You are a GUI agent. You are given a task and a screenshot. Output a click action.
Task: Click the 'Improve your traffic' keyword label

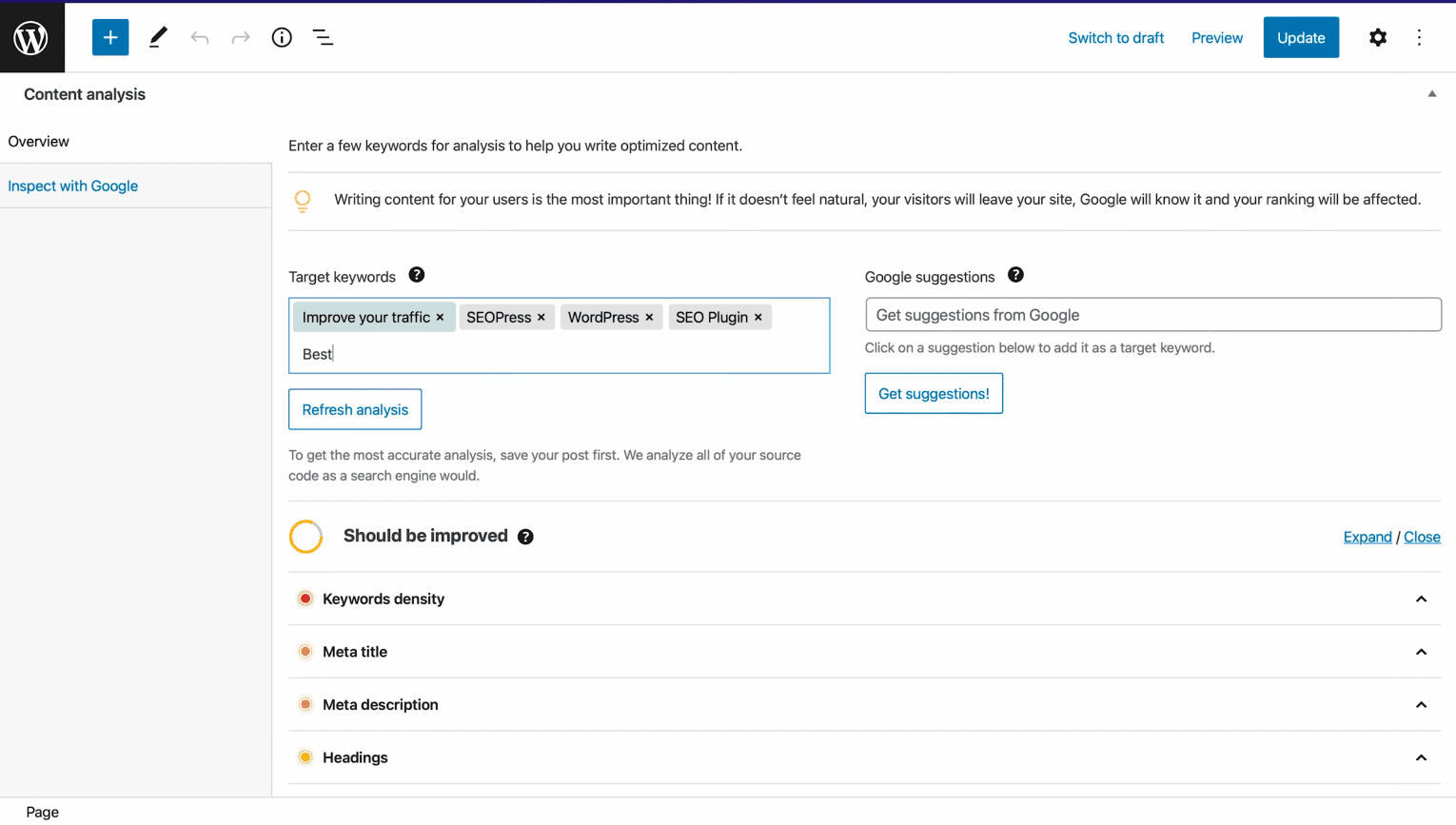coord(366,318)
